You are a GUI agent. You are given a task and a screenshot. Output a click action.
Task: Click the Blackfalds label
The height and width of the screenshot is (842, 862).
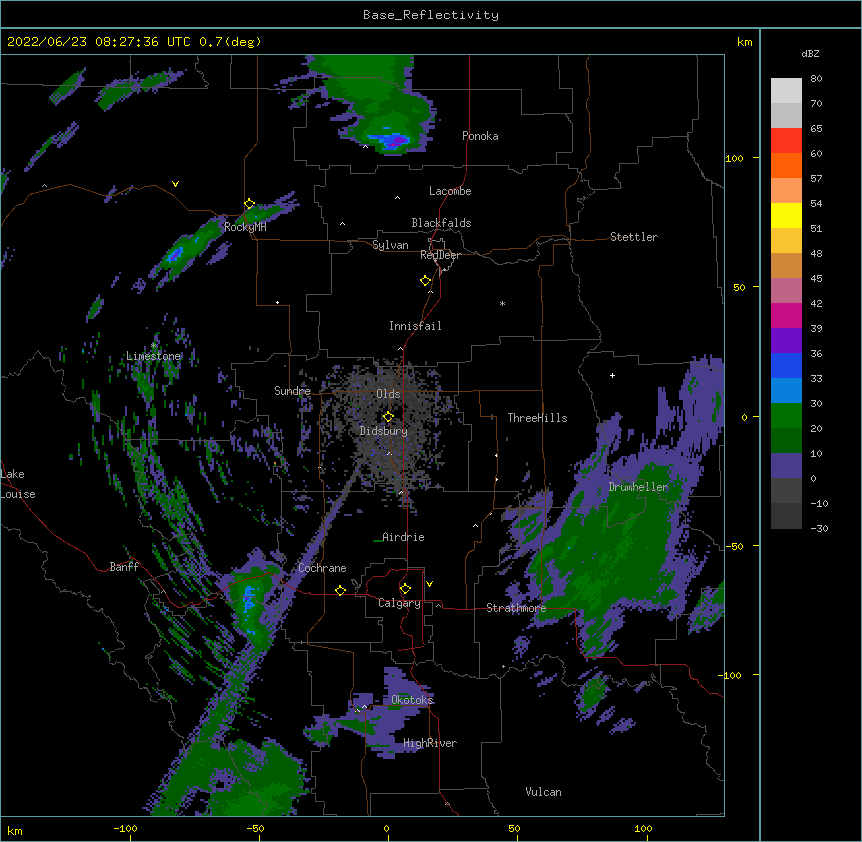click(441, 223)
